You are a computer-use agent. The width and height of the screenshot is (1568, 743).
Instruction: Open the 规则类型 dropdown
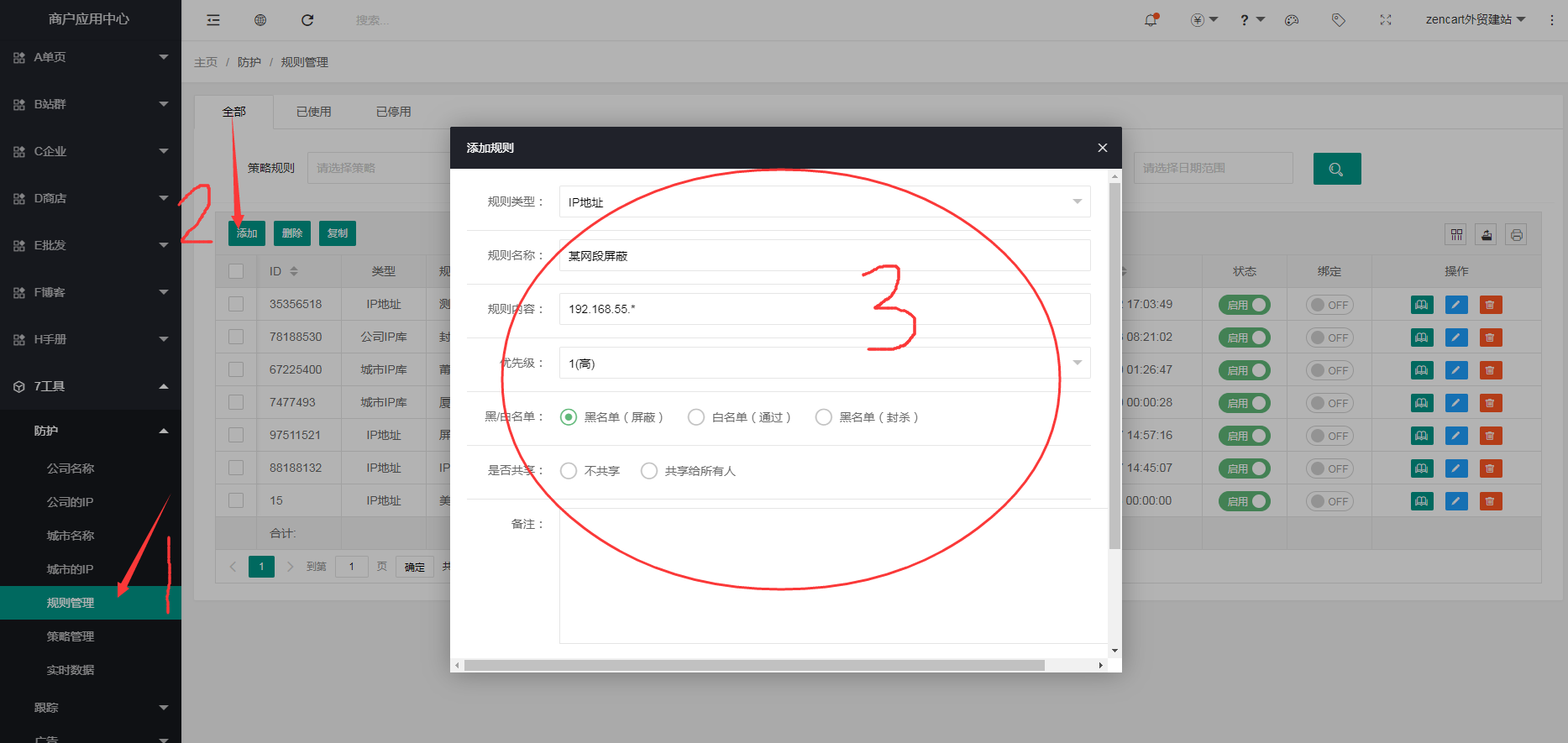click(824, 201)
